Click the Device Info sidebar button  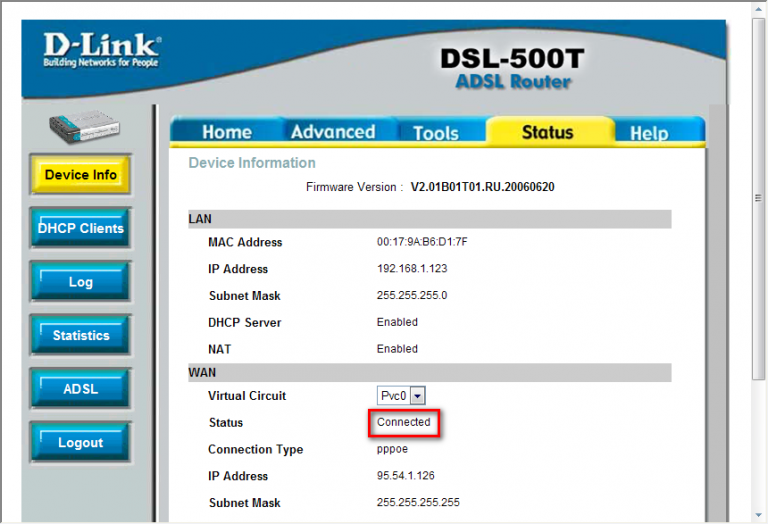tap(81, 175)
